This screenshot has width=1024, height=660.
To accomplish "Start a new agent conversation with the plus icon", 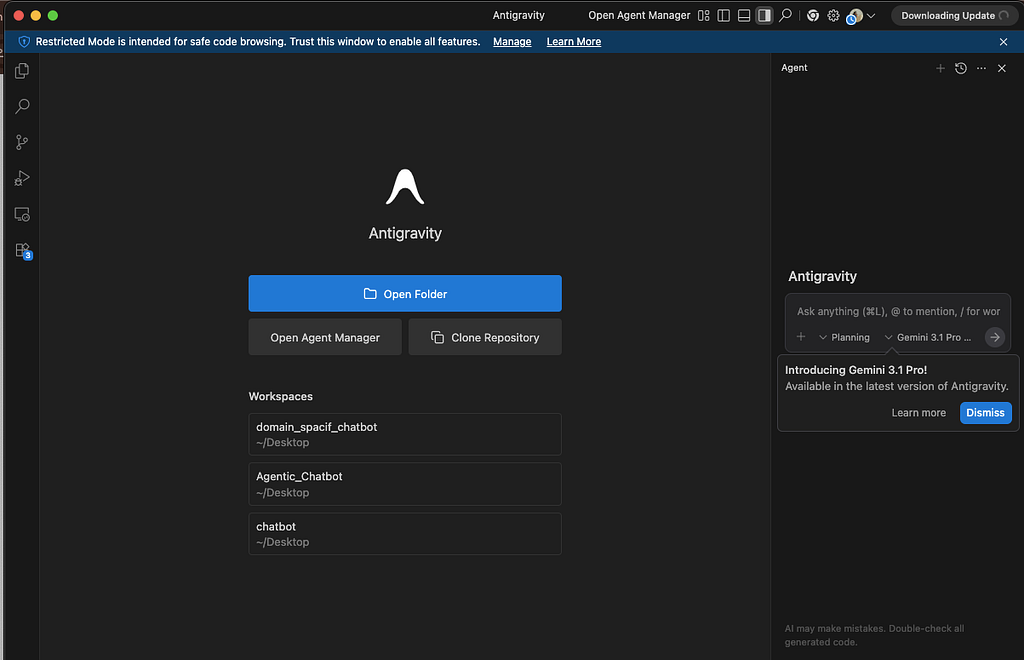I will pos(940,68).
